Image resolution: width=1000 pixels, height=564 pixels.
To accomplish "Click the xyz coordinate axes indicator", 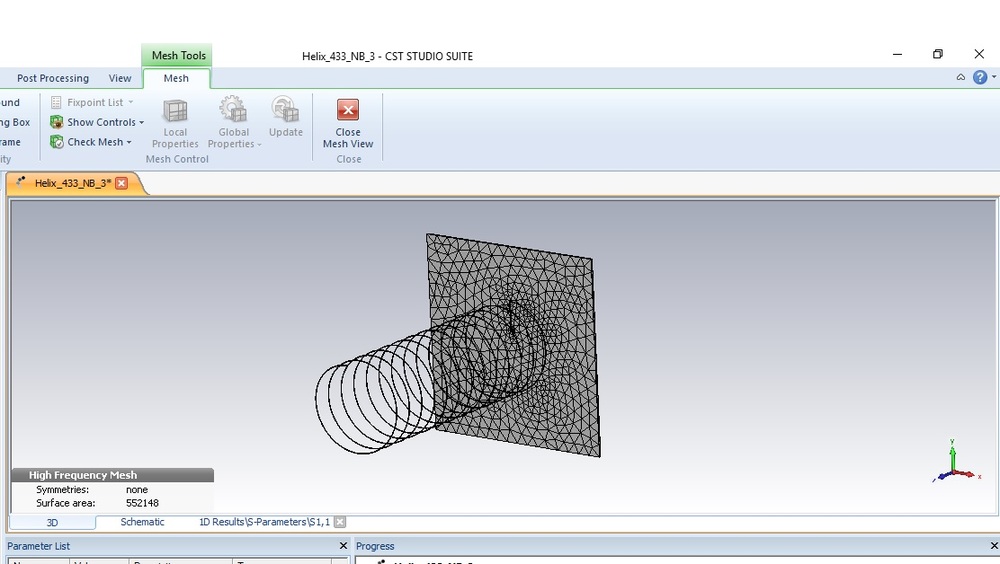I will [x=955, y=461].
